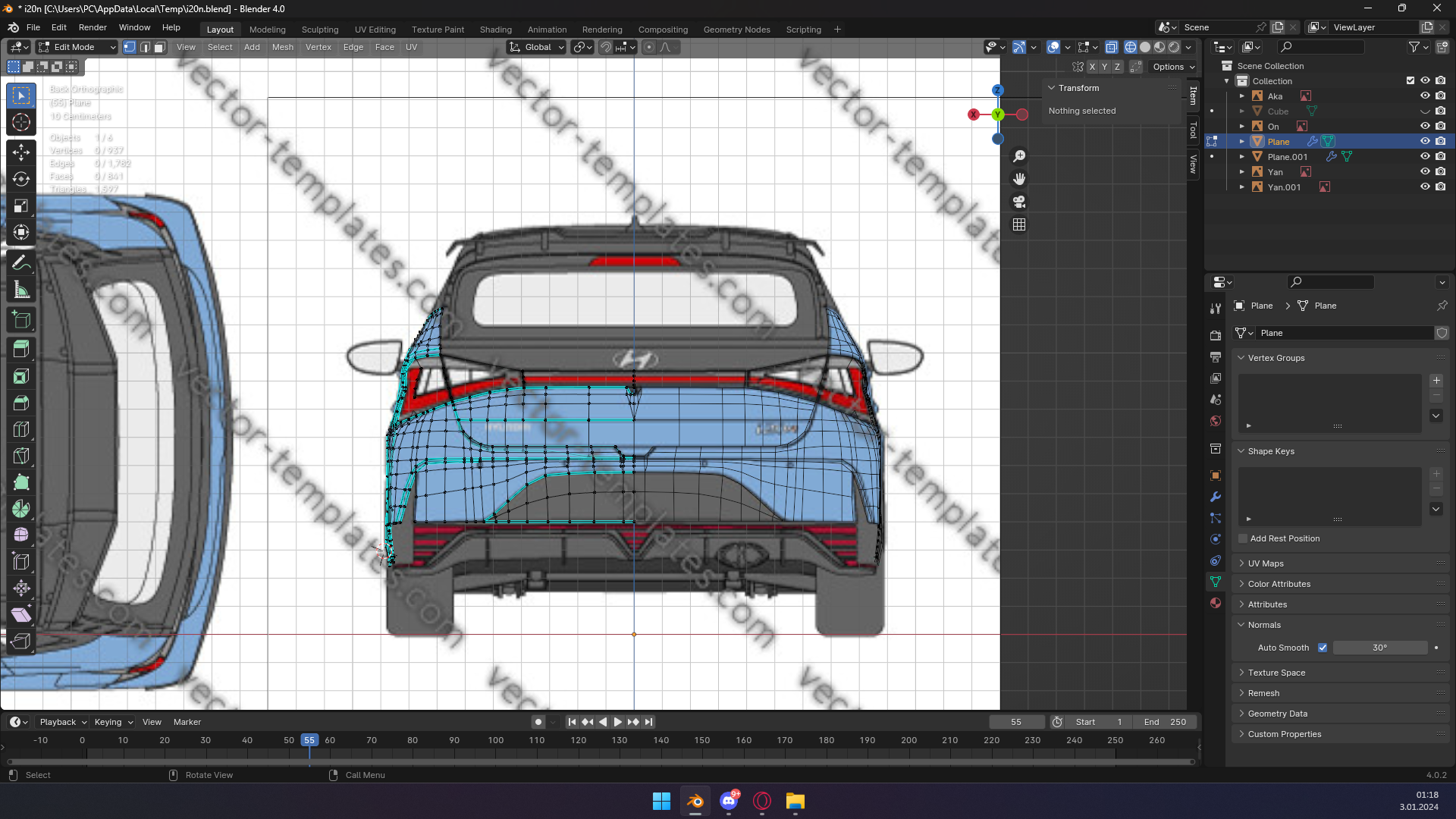Select the Measure tool
This screenshot has height=819, width=1456.
click(x=21, y=290)
